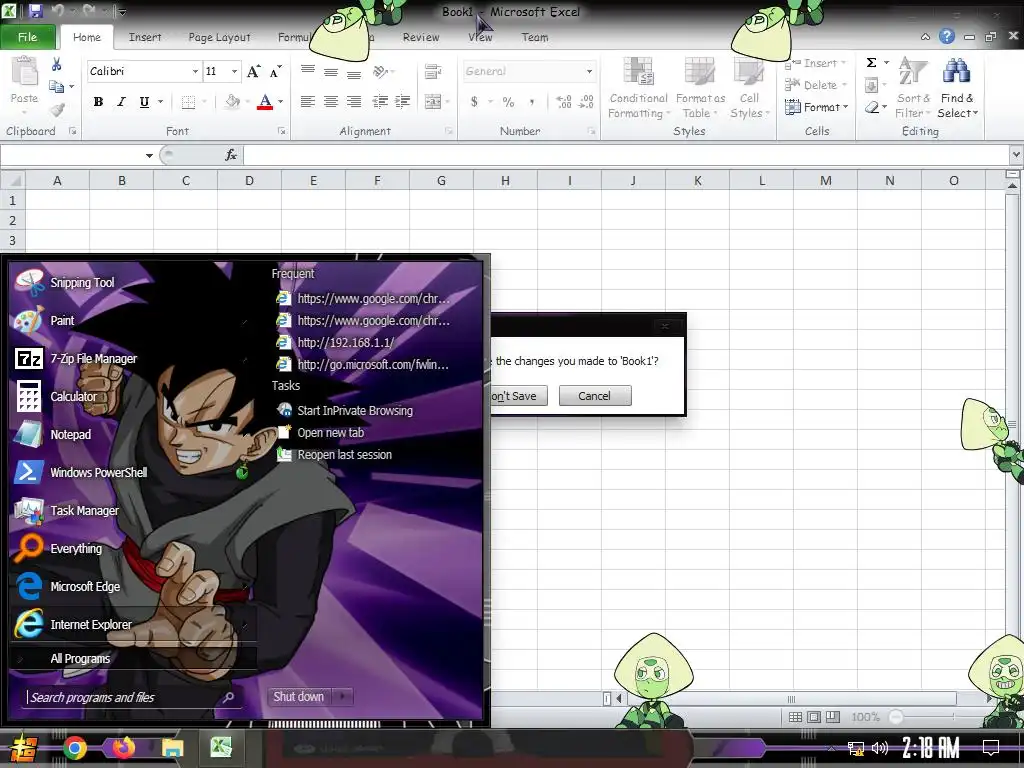This screenshot has height=768, width=1024.
Task: Open Firefox from the taskbar
Action: (123, 748)
